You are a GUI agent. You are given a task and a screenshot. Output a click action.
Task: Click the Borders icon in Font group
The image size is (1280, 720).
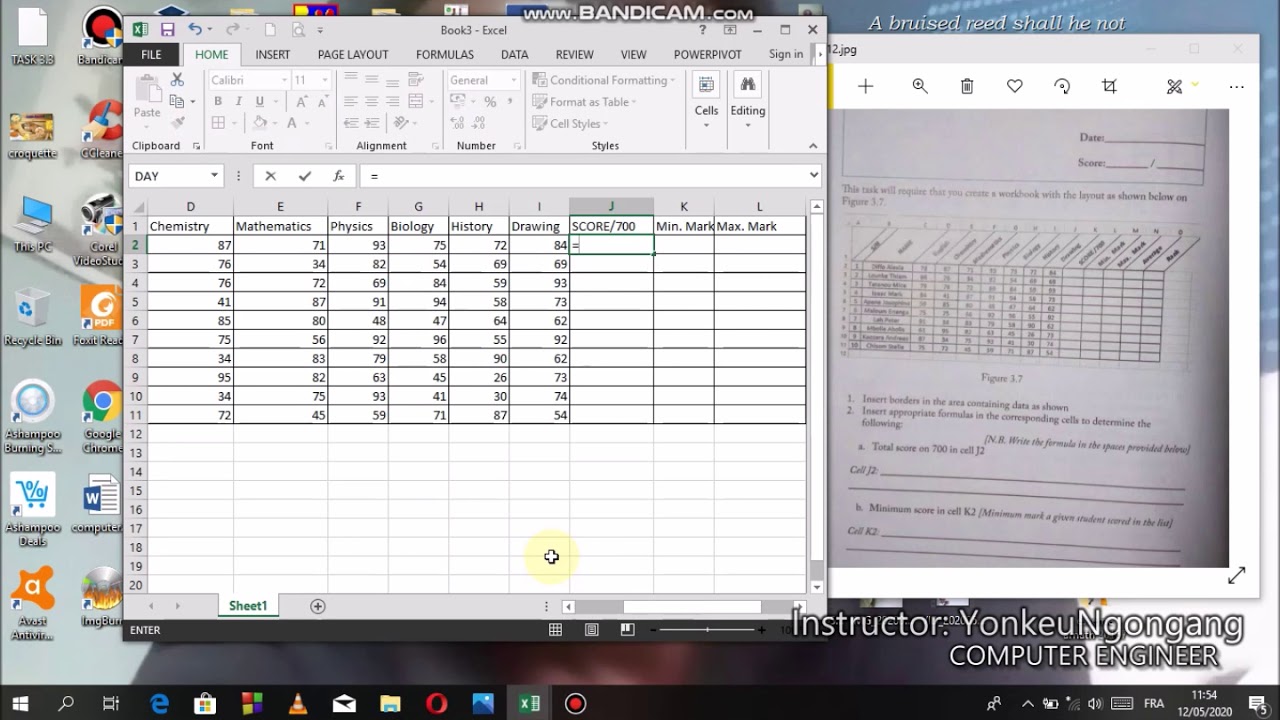218,123
